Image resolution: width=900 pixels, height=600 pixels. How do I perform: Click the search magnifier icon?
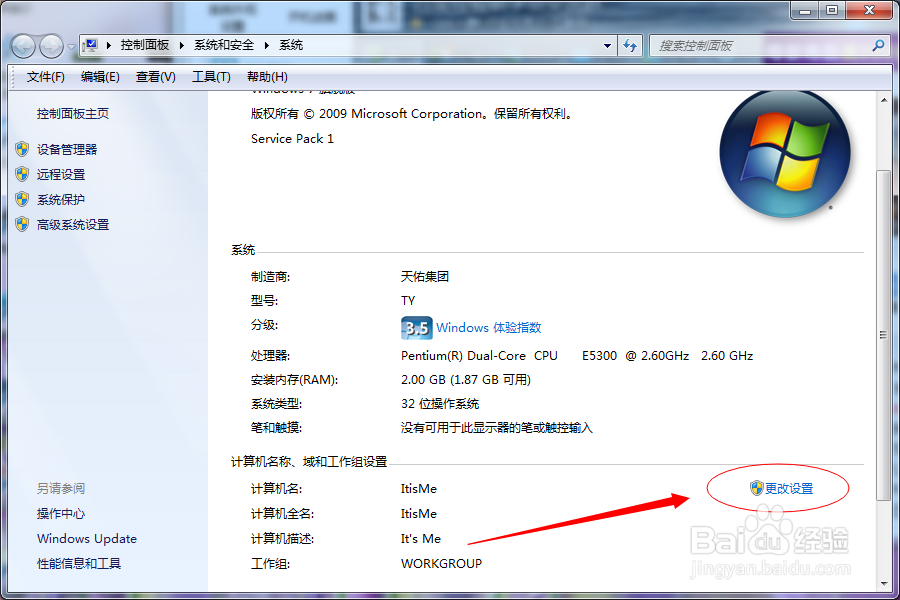pos(876,46)
